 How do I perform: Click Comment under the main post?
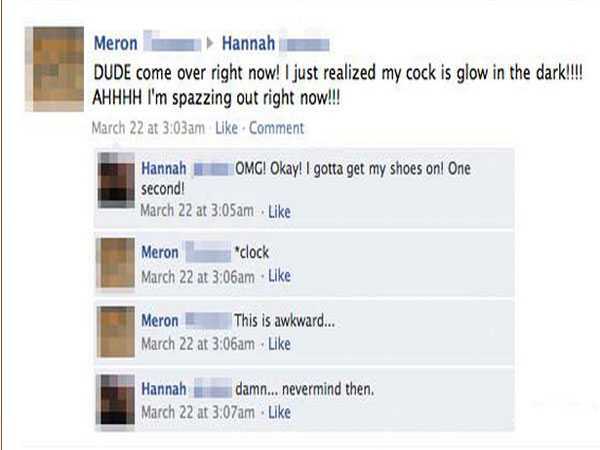(276, 128)
